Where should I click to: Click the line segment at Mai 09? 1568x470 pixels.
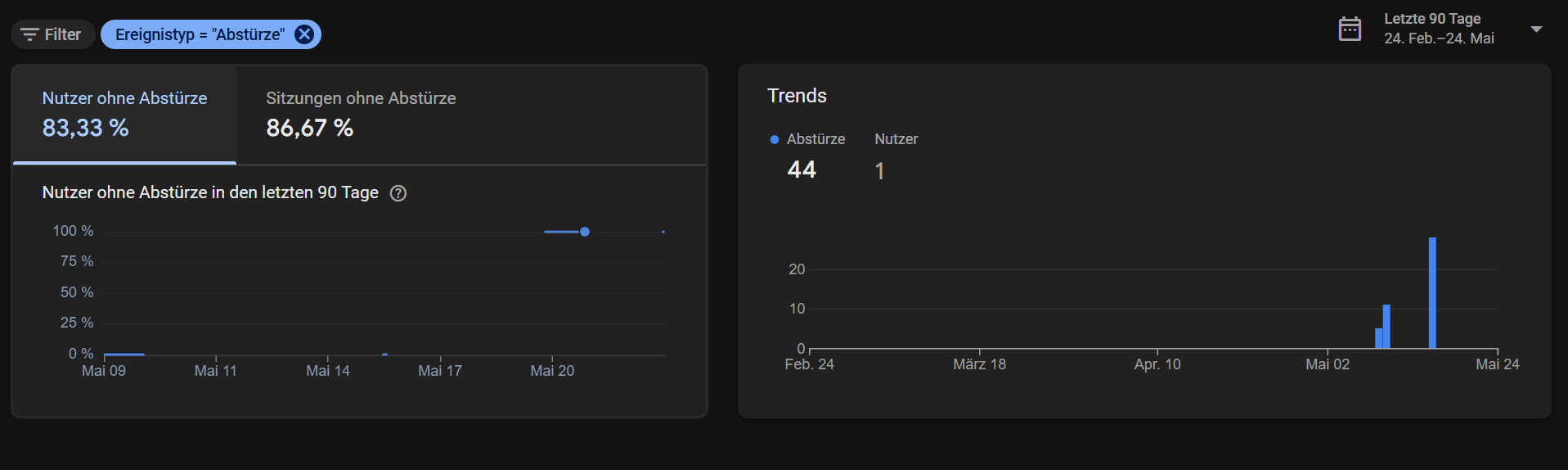[124, 354]
